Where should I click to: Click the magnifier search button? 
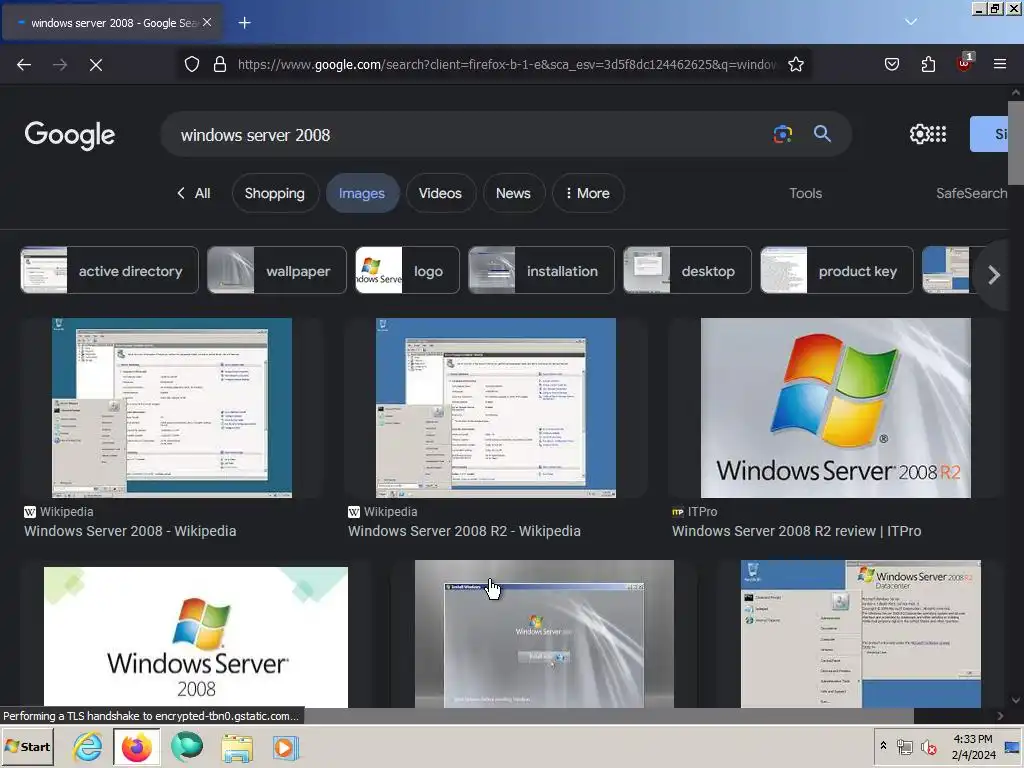pyautogui.click(x=822, y=134)
